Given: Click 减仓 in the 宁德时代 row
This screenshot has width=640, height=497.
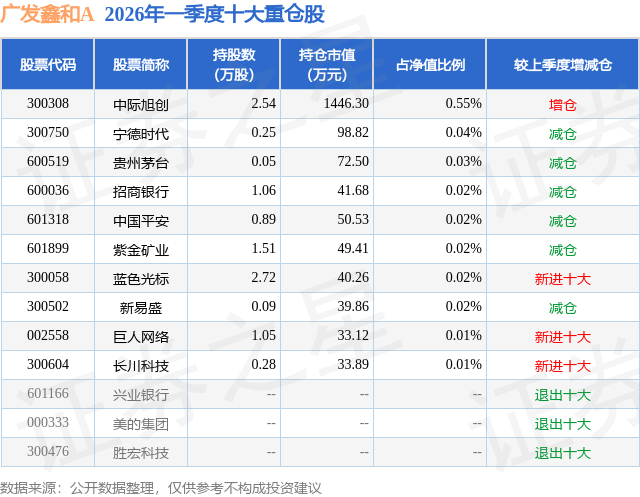Looking at the screenshot, I should 563,134.
